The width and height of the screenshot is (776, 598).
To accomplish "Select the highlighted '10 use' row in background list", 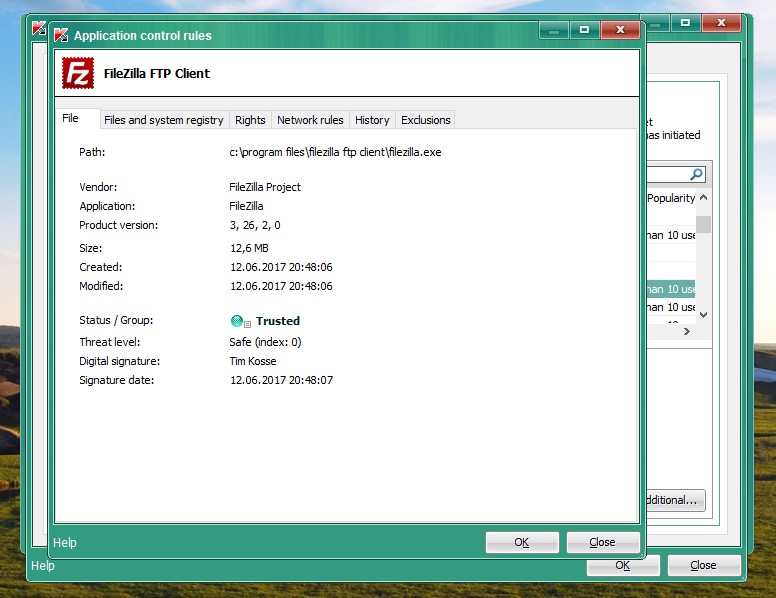I will 671,289.
